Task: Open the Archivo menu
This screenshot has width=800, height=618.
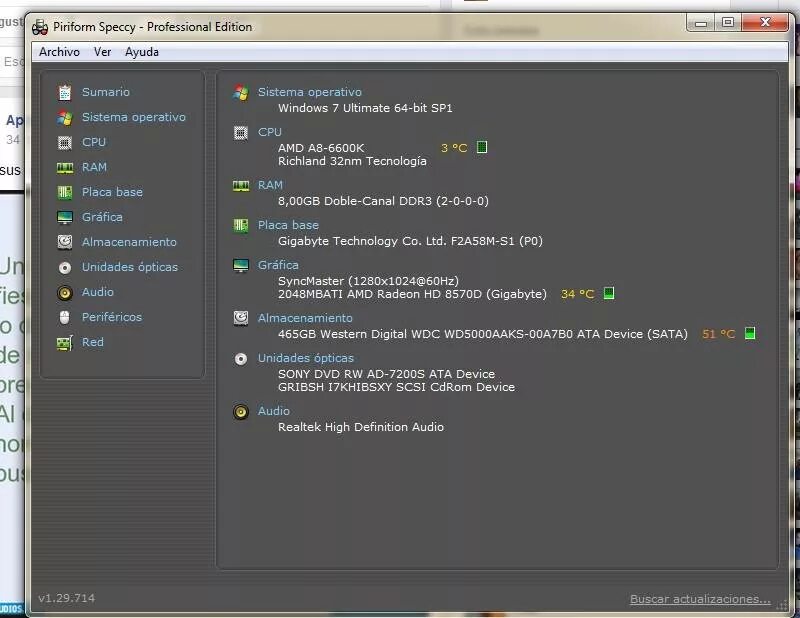Action: point(59,52)
